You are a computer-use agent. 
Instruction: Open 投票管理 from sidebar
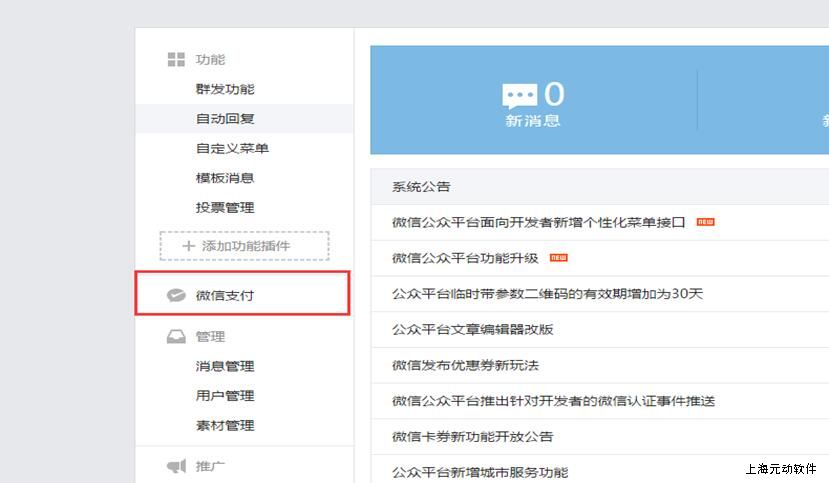point(225,208)
